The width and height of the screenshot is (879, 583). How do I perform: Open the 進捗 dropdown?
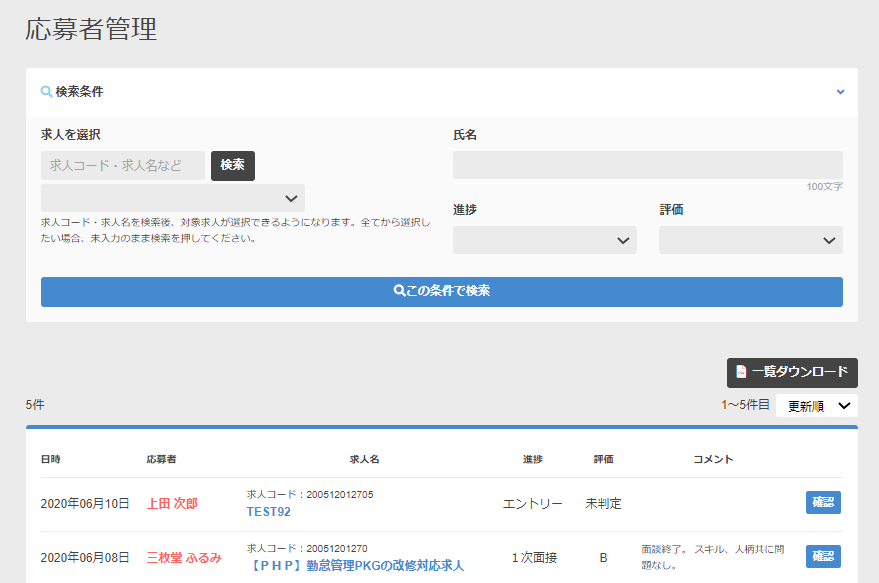(544, 239)
